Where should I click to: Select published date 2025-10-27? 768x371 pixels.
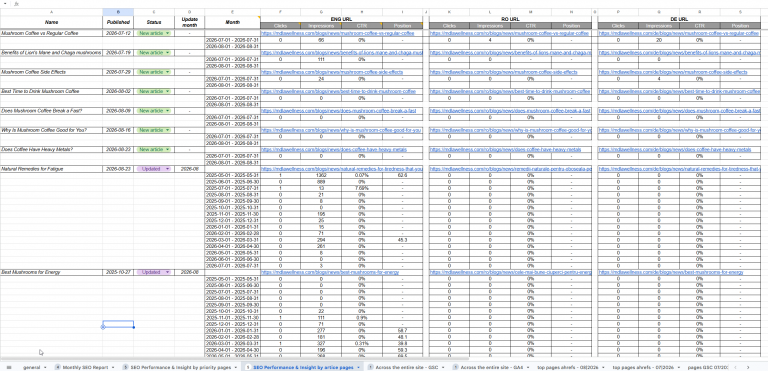118,272
